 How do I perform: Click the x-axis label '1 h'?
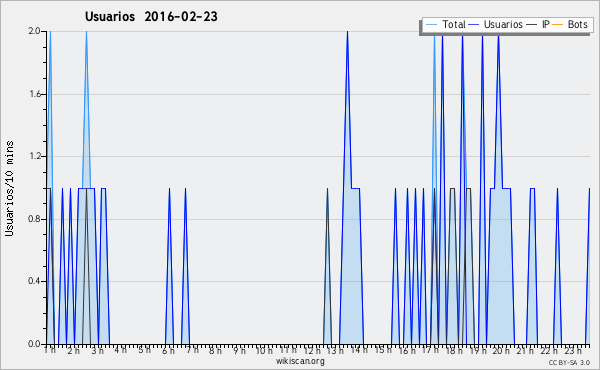pyautogui.click(x=50, y=350)
